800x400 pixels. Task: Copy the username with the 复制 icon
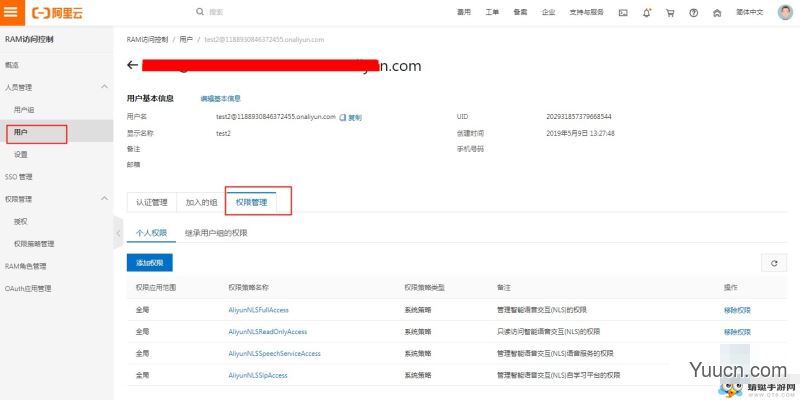coord(350,117)
